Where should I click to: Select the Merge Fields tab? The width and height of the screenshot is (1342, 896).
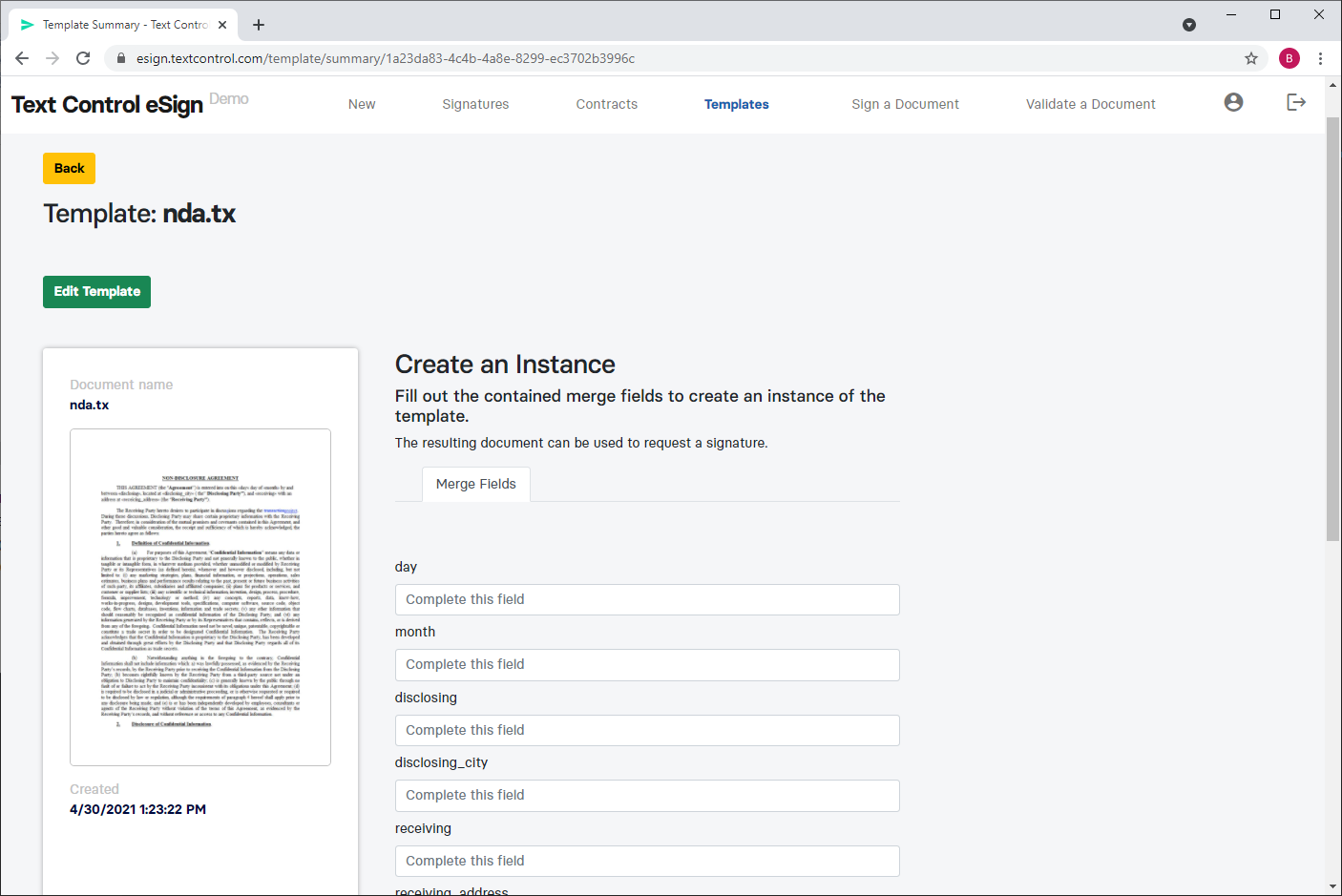point(476,484)
